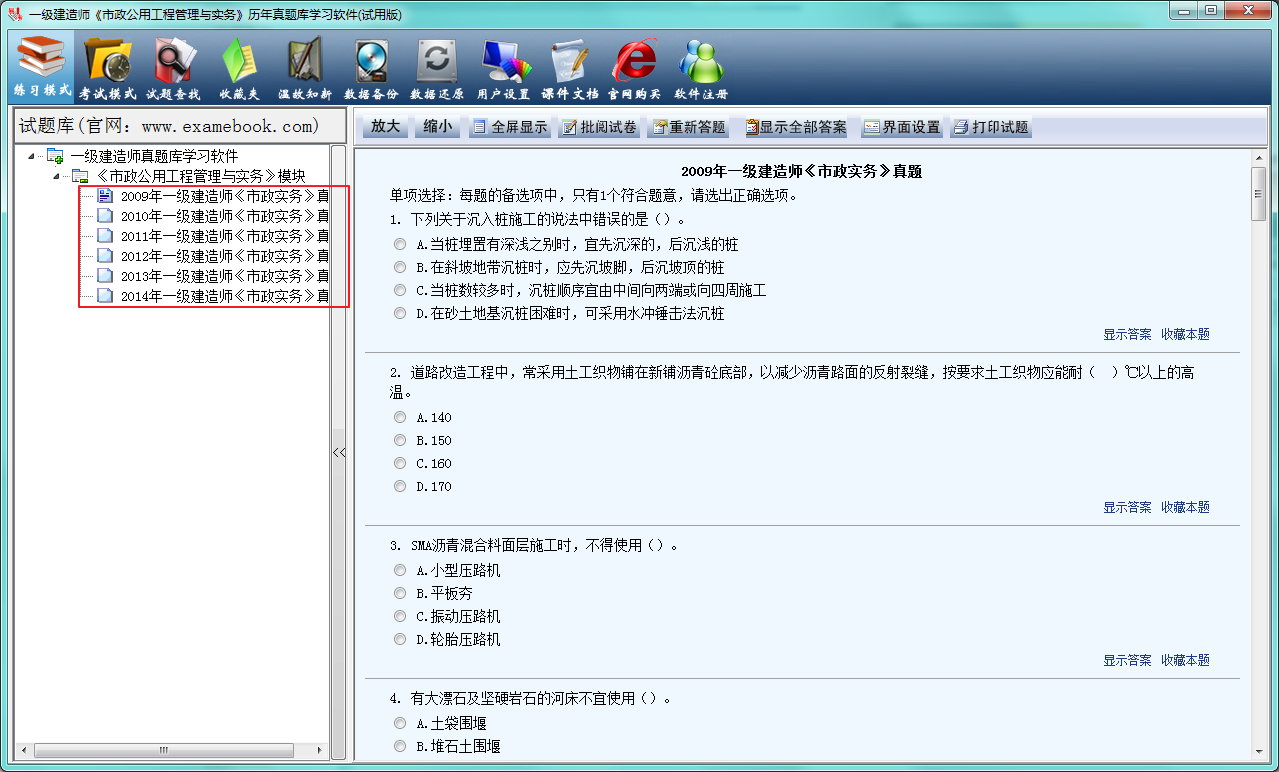
Task: Select option B.平板夯
Action: (x=400, y=593)
